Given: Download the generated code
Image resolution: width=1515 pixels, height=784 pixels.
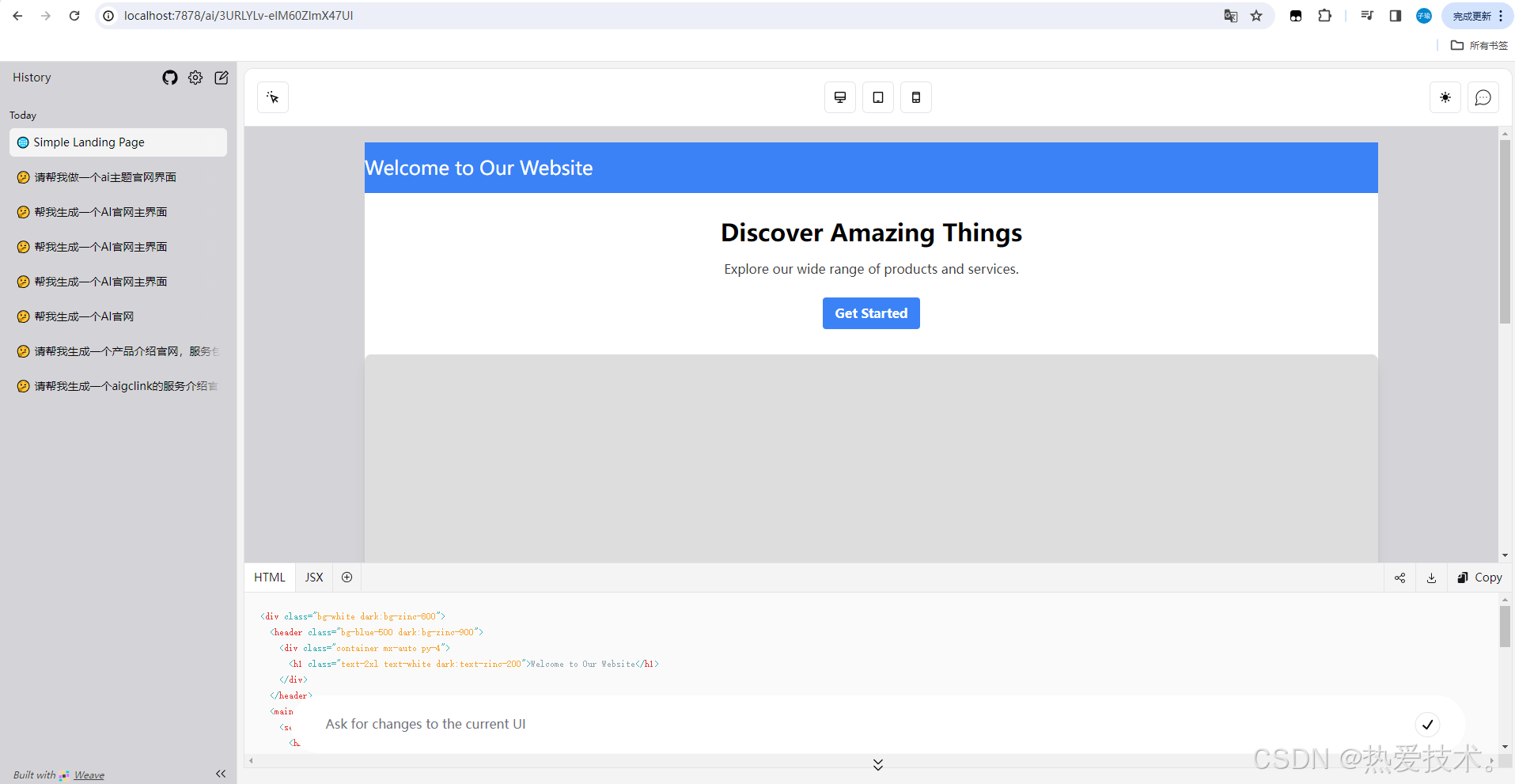Looking at the screenshot, I should (x=1432, y=578).
